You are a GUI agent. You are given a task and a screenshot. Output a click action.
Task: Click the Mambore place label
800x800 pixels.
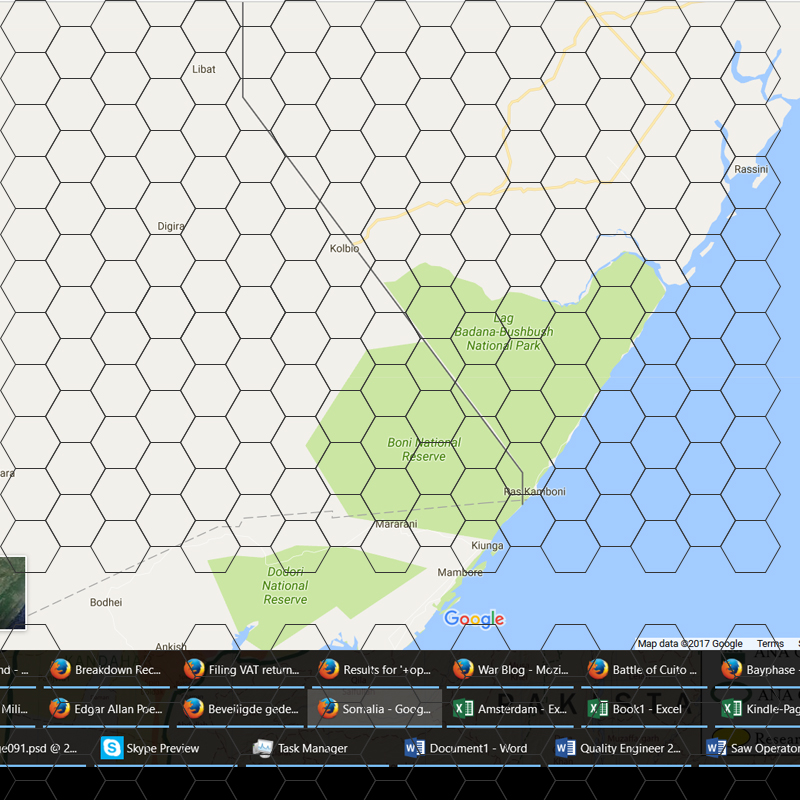tap(460, 572)
